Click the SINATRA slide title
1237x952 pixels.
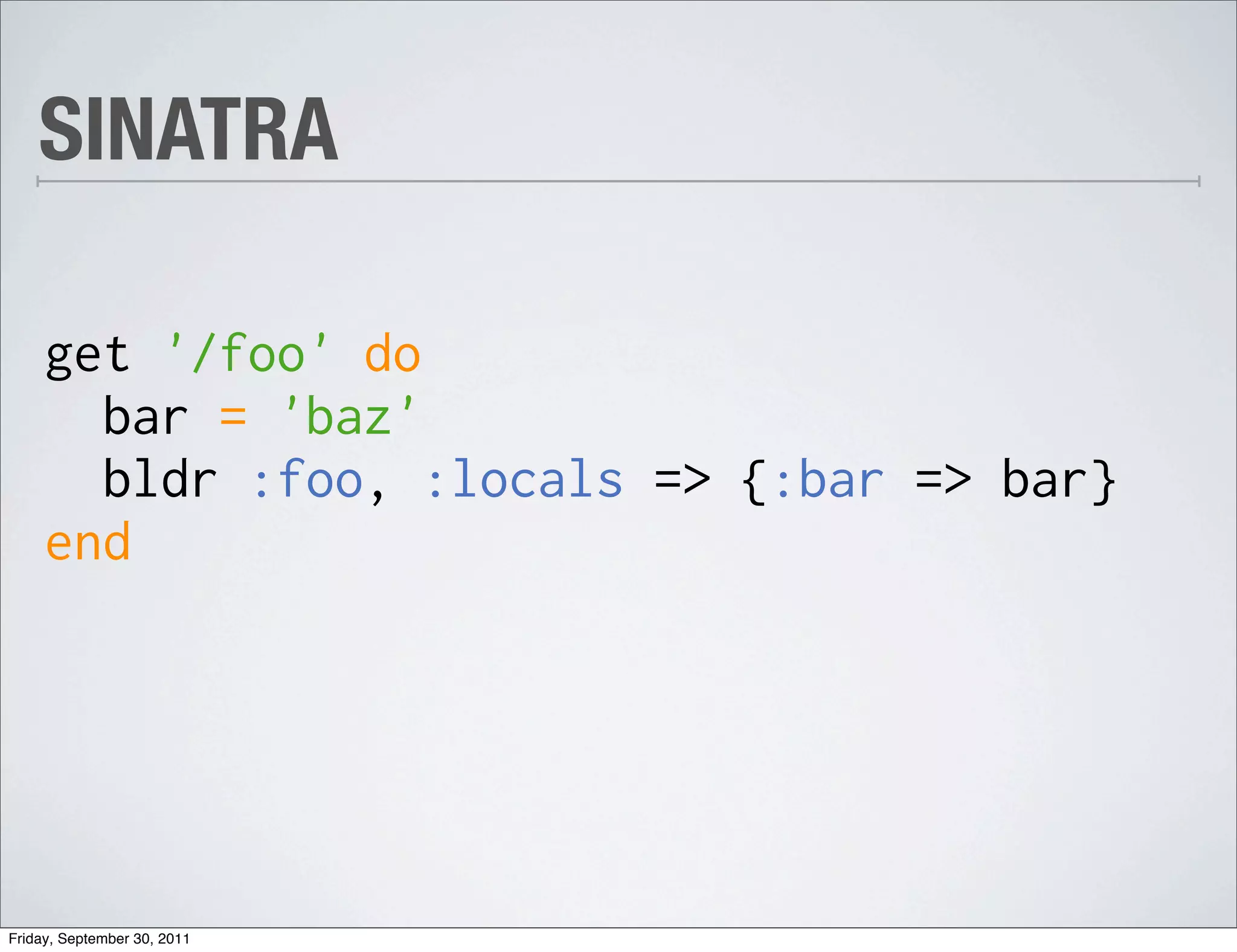tap(188, 129)
